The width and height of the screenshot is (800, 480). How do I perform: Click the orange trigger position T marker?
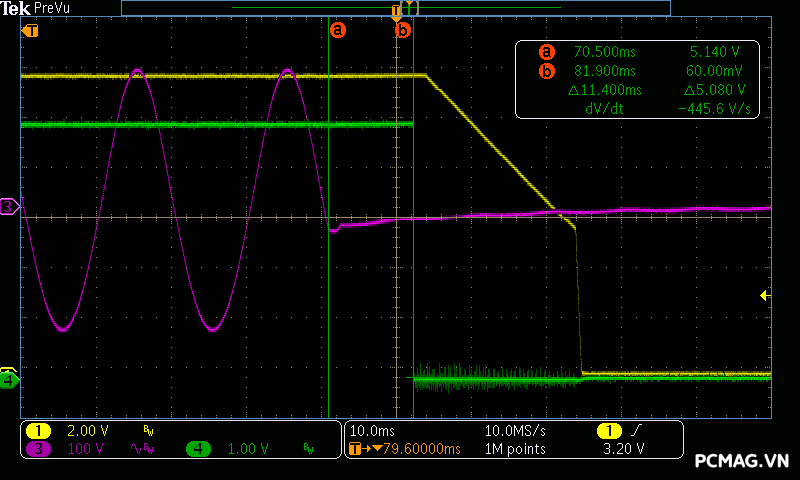[x=31, y=30]
